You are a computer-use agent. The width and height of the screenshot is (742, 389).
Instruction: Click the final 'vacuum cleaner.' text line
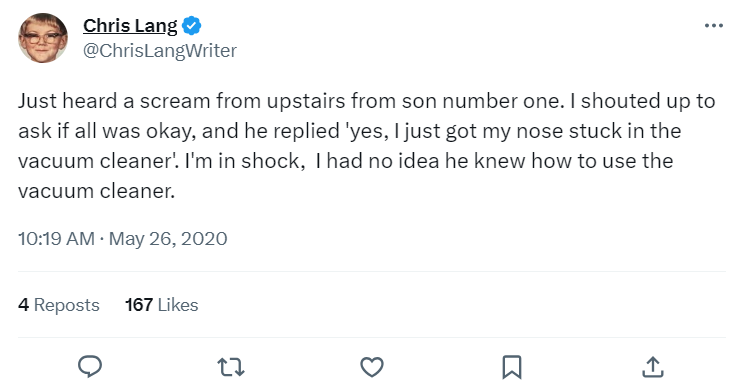[97, 191]
